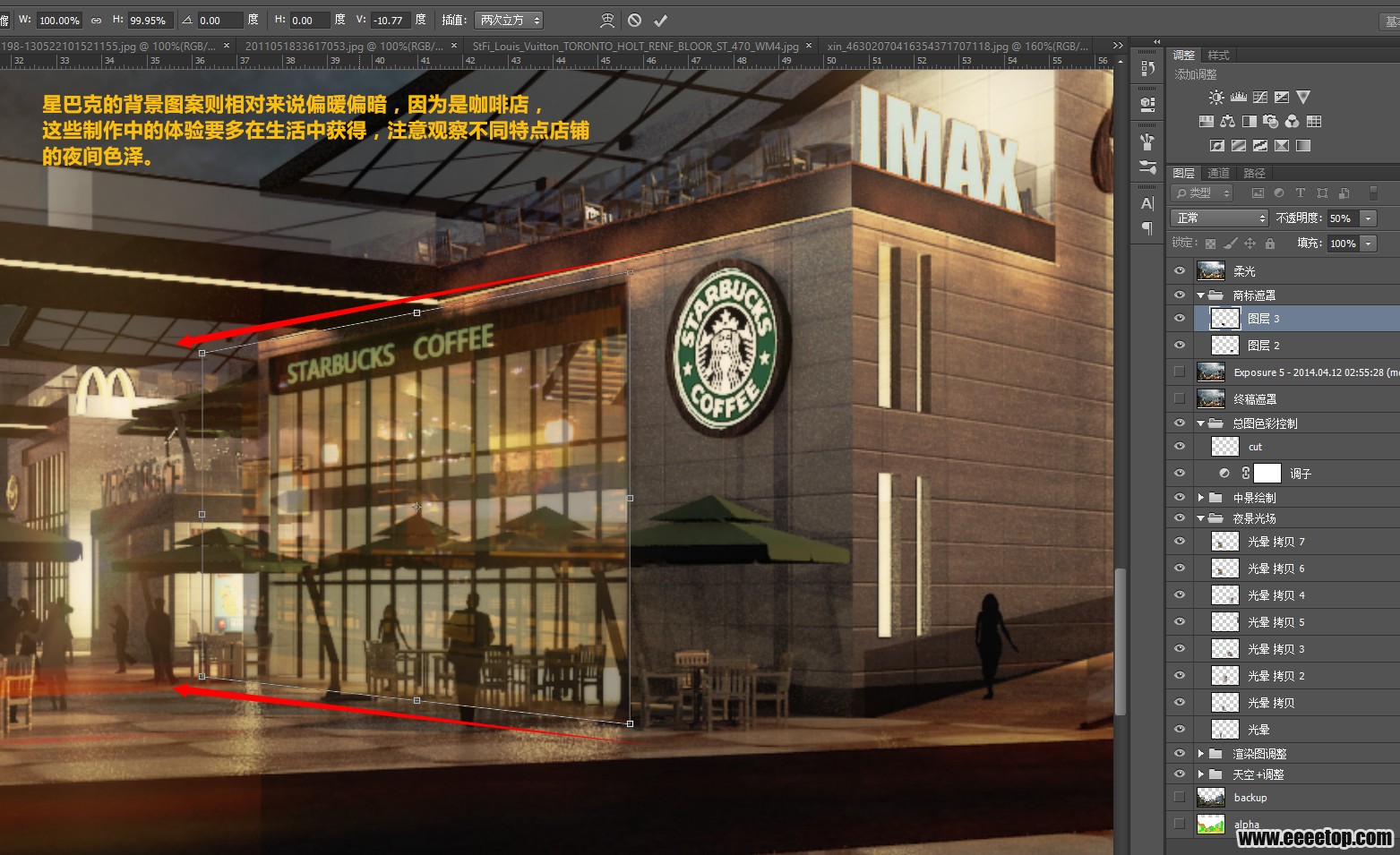Add a Black & White adjustment
1400x855 pixels.
click(1249, 121)
